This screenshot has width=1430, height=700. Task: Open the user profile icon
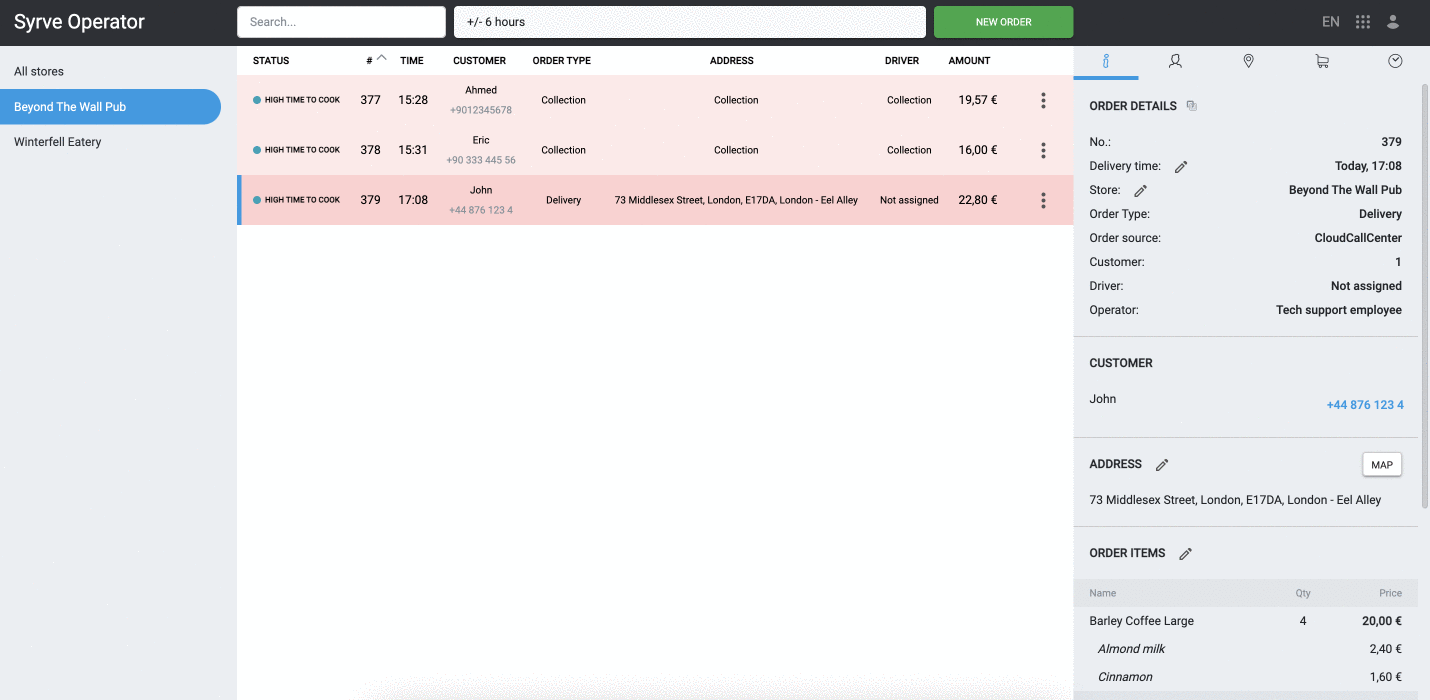pos(1393,22)
